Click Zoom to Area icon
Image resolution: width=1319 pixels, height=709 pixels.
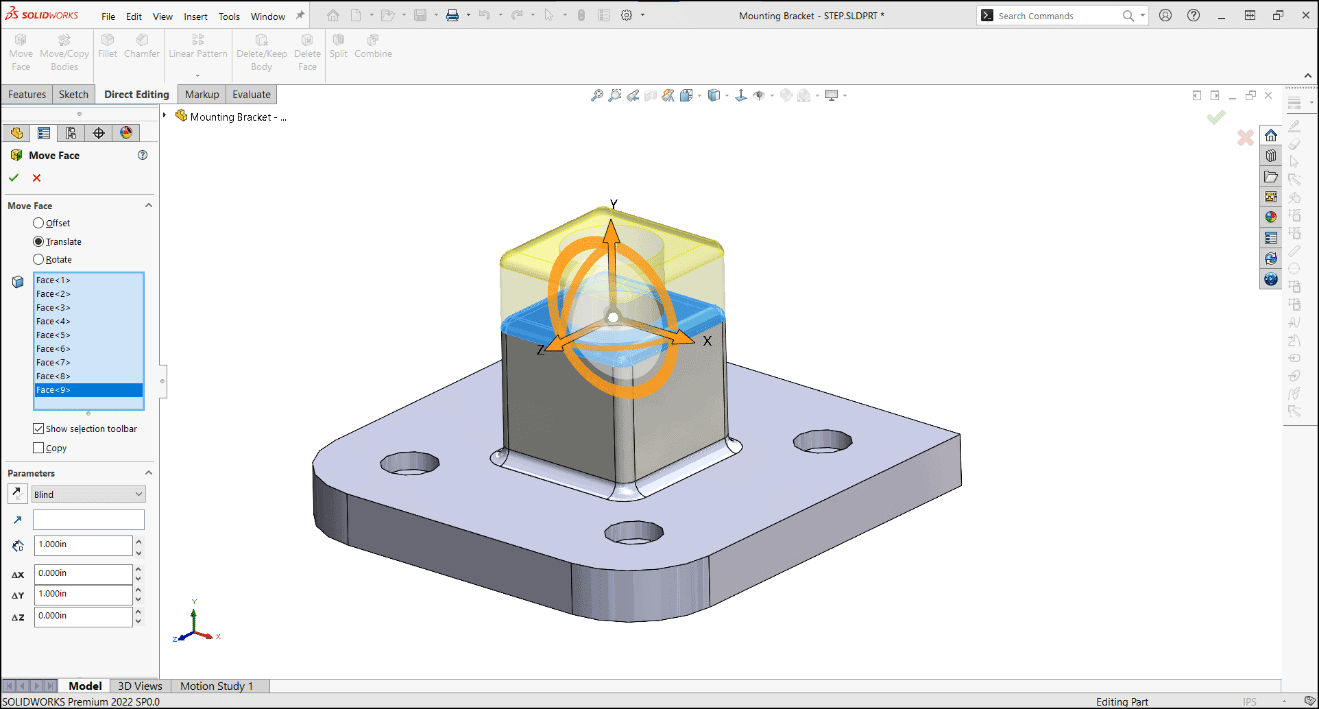pyautogui.click(x=616, y=95)
